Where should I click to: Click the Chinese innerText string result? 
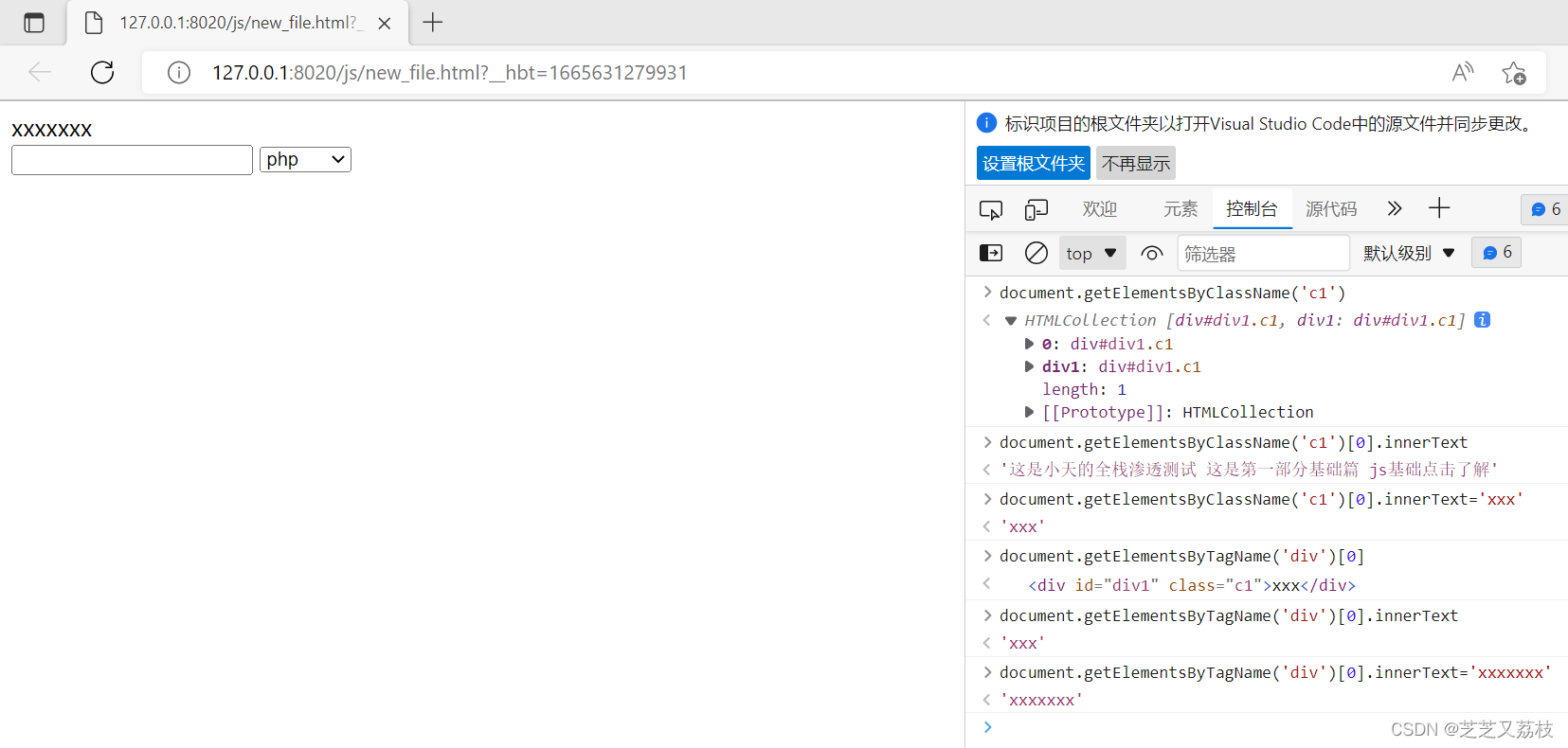point(1249,470)
